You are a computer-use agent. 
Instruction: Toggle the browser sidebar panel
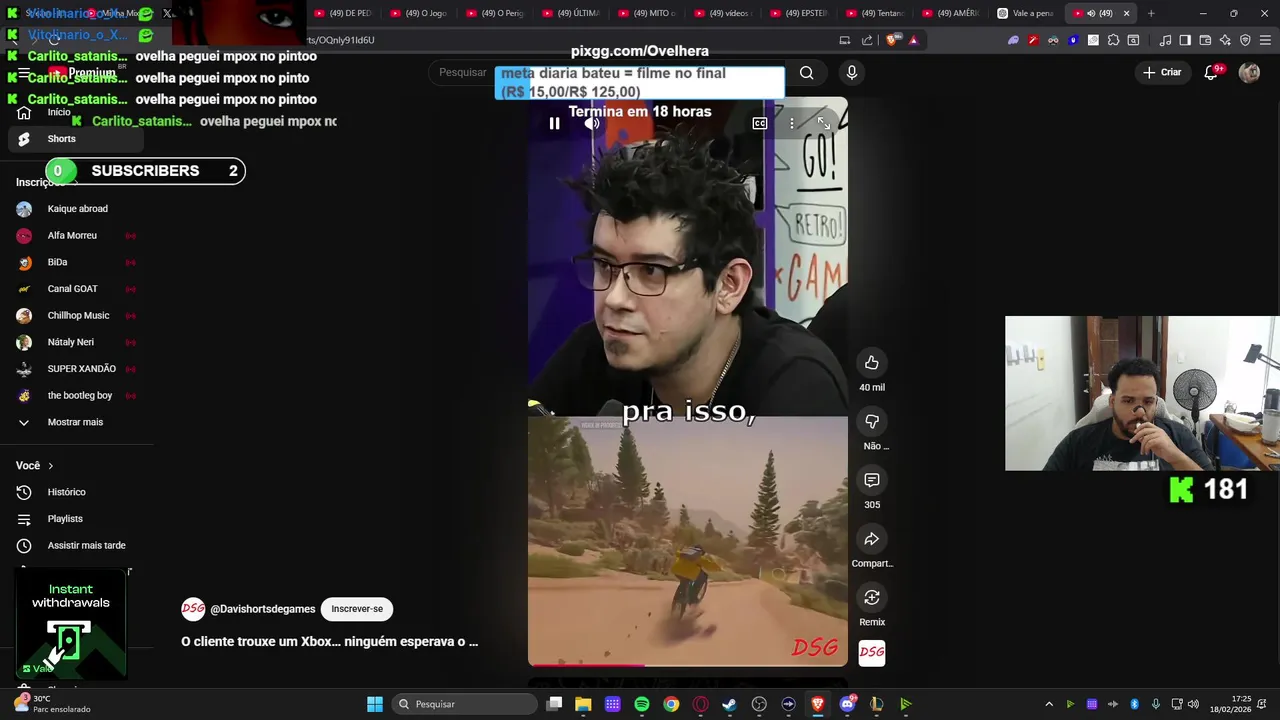point(1185,40)
